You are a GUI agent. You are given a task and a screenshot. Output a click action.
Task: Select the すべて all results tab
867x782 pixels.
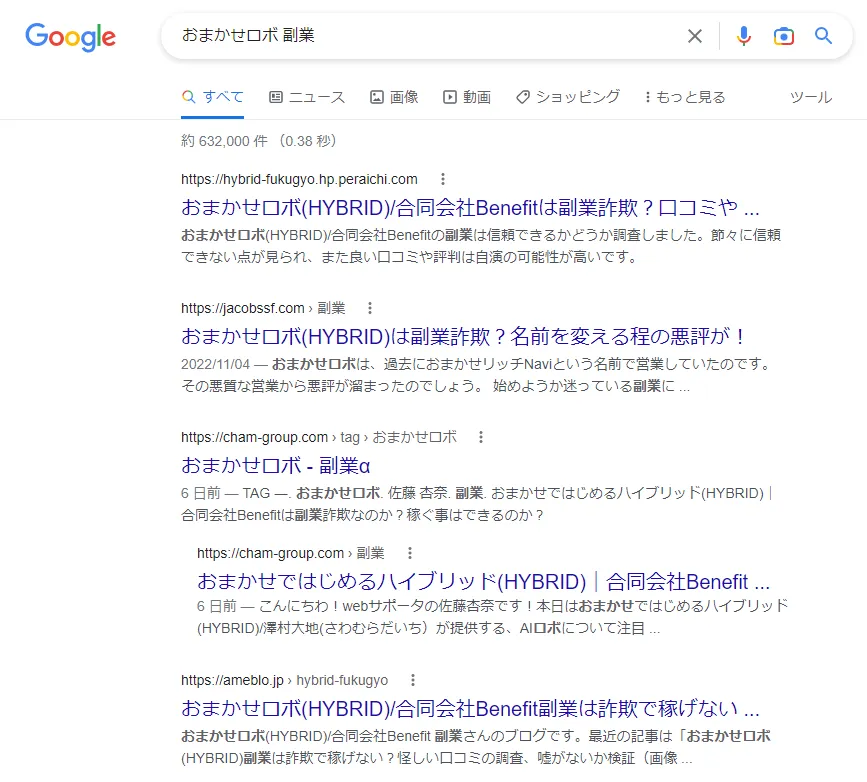tap(213, 97)
